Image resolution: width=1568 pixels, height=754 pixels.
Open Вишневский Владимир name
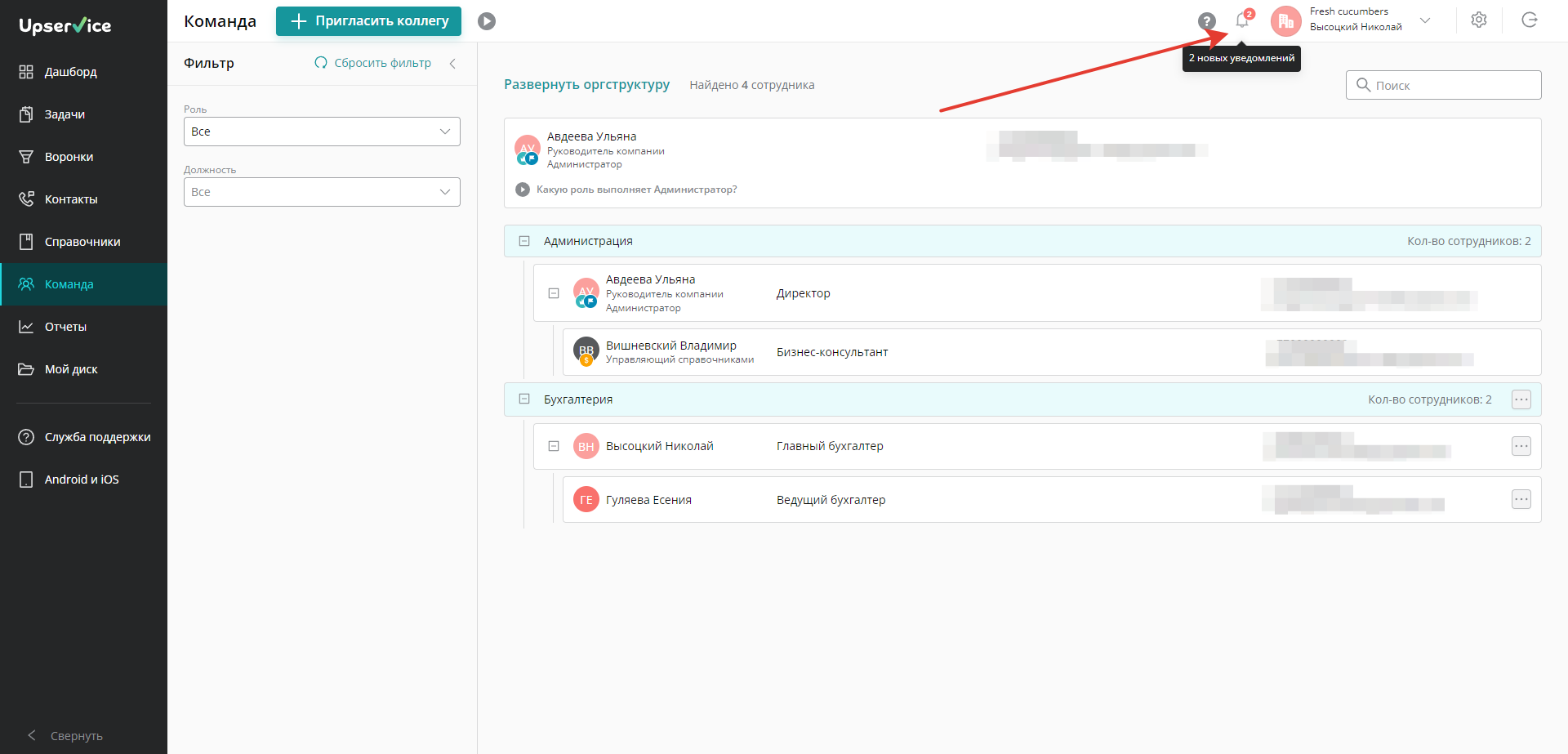[671, 346]
